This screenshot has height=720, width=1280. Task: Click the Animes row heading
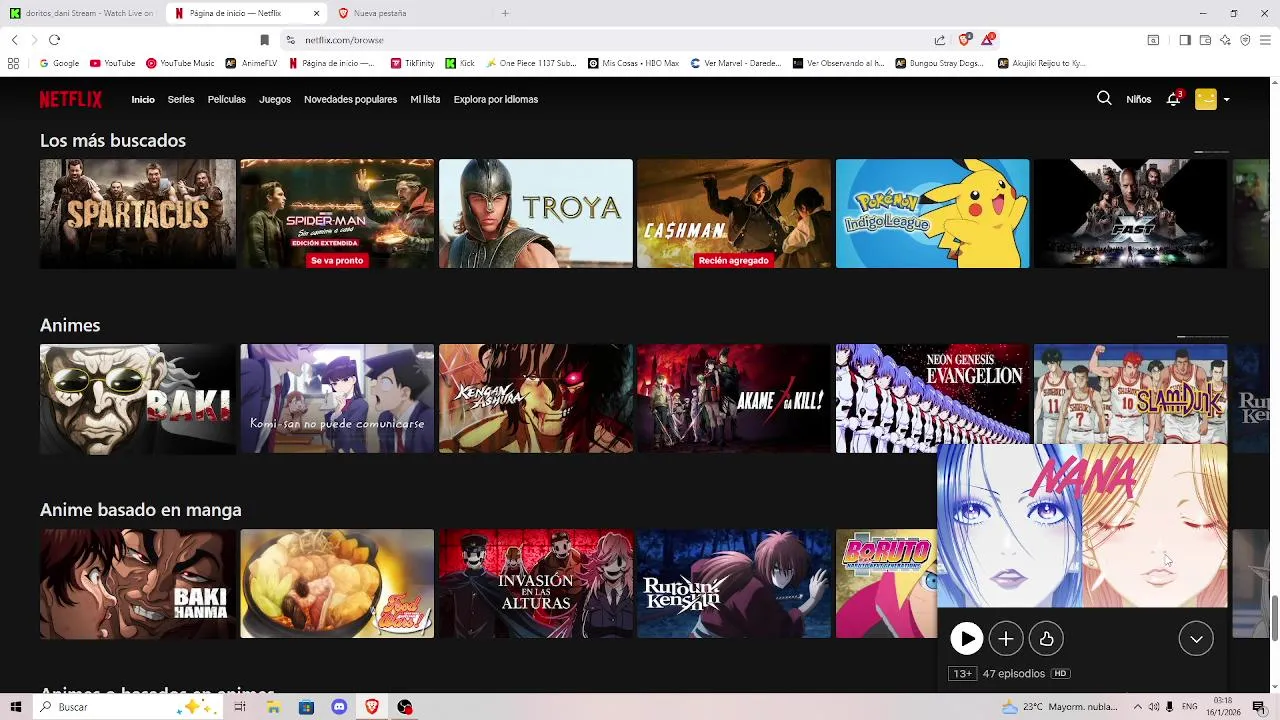[70, 325]
